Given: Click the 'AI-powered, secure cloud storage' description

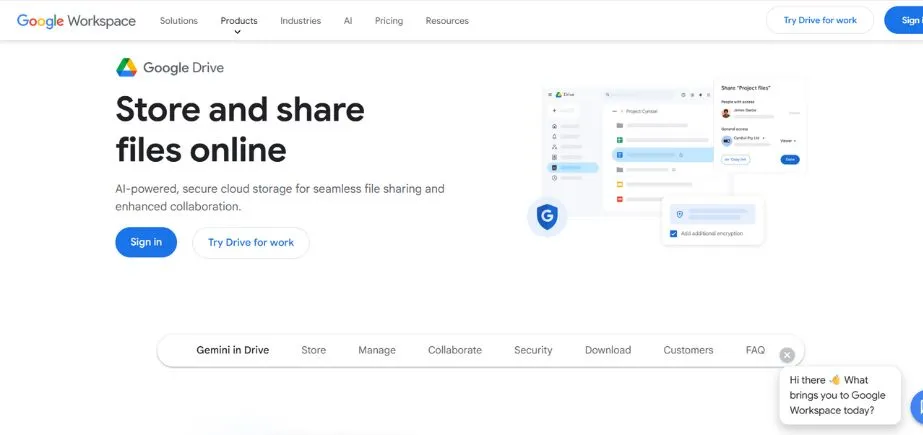Looking at the screenshot, I should [x=280, y=198].
